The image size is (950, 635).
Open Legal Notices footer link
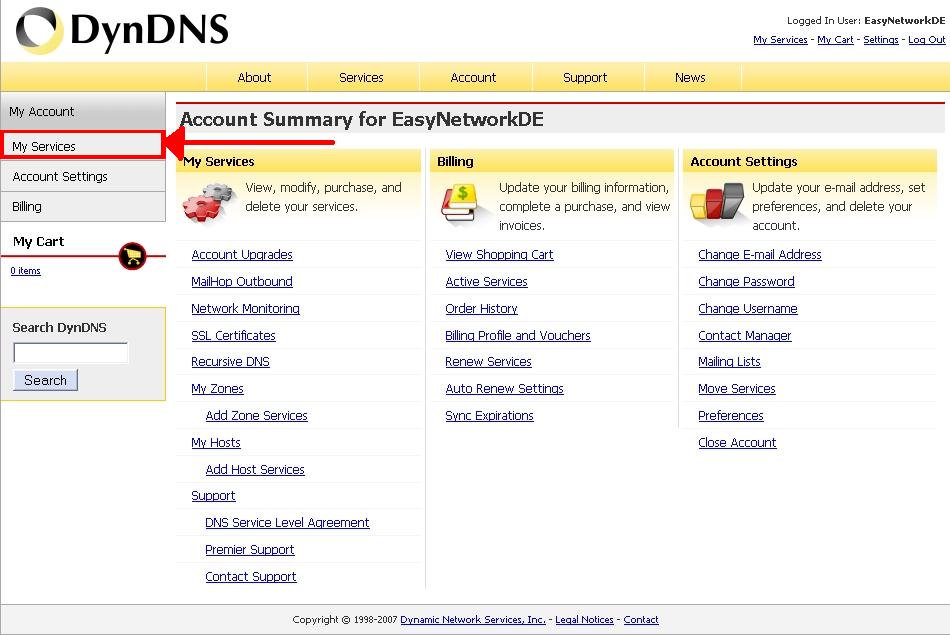tap(584, 619)
